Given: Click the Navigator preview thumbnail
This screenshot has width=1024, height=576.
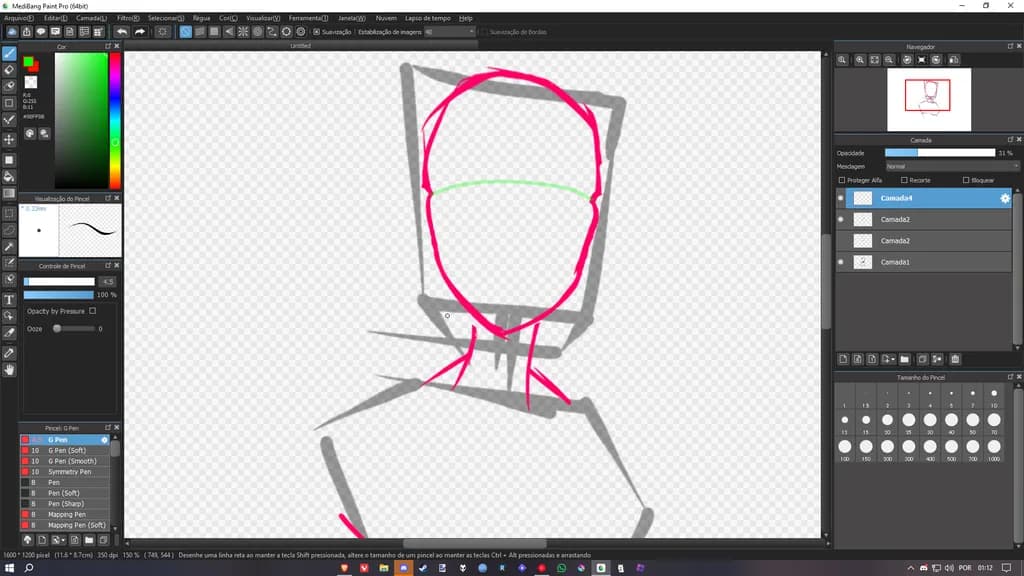Looking at the screenshot, I should click(929, 100).
